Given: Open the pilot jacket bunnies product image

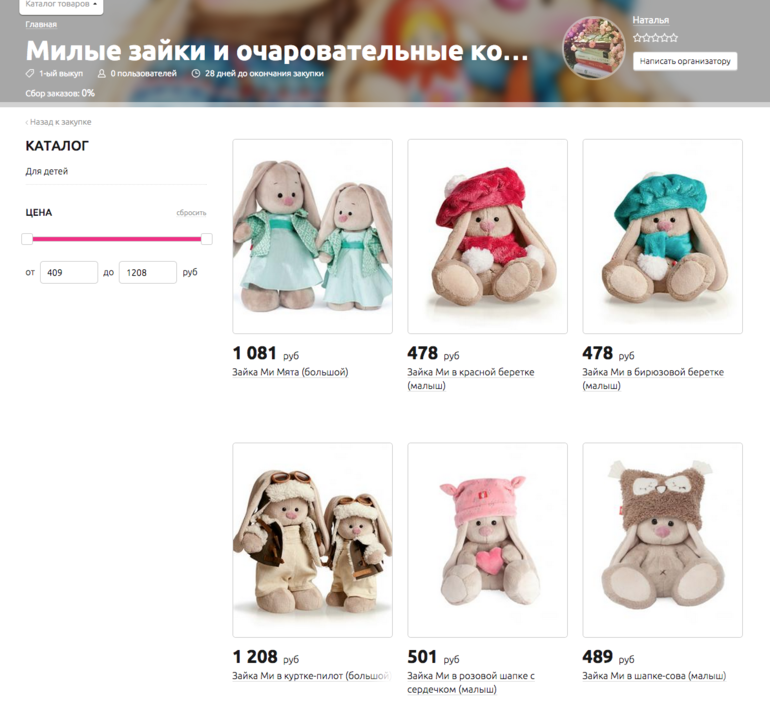Looking at the screenshot, I should 312,540.
